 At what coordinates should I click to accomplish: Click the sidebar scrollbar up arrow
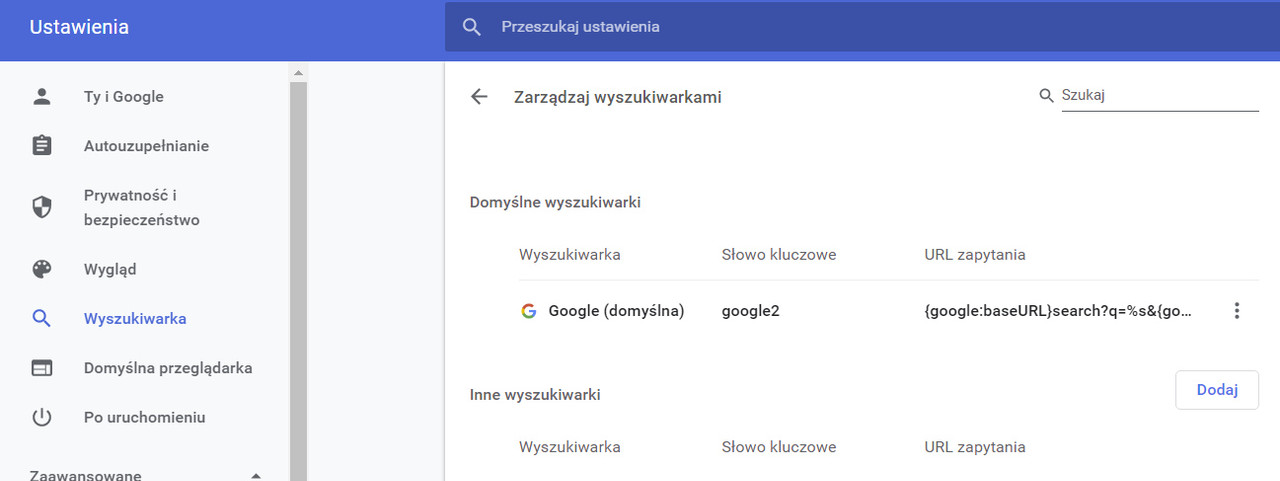pyautogui.click(x=298, y=73)
